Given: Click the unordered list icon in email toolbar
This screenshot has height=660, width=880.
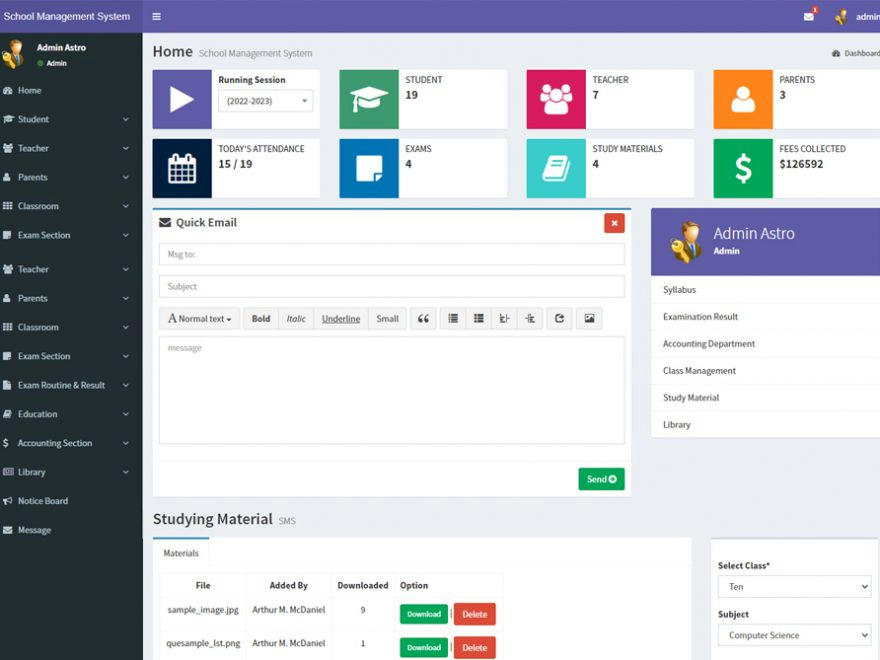Looking at the screenshot, I should pyautogui.click(x=452, y=318).
